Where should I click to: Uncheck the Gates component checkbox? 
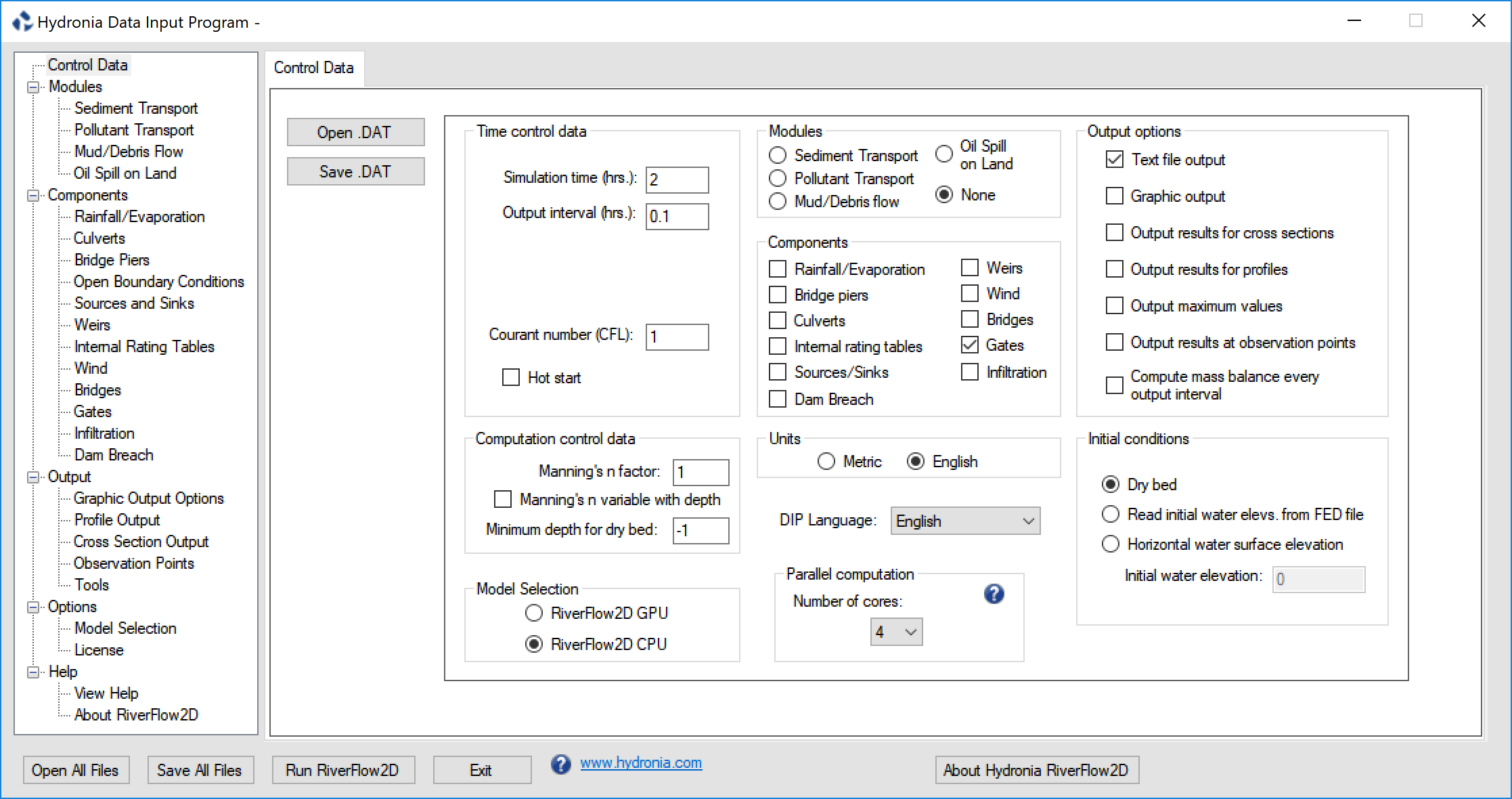(970, 345)
